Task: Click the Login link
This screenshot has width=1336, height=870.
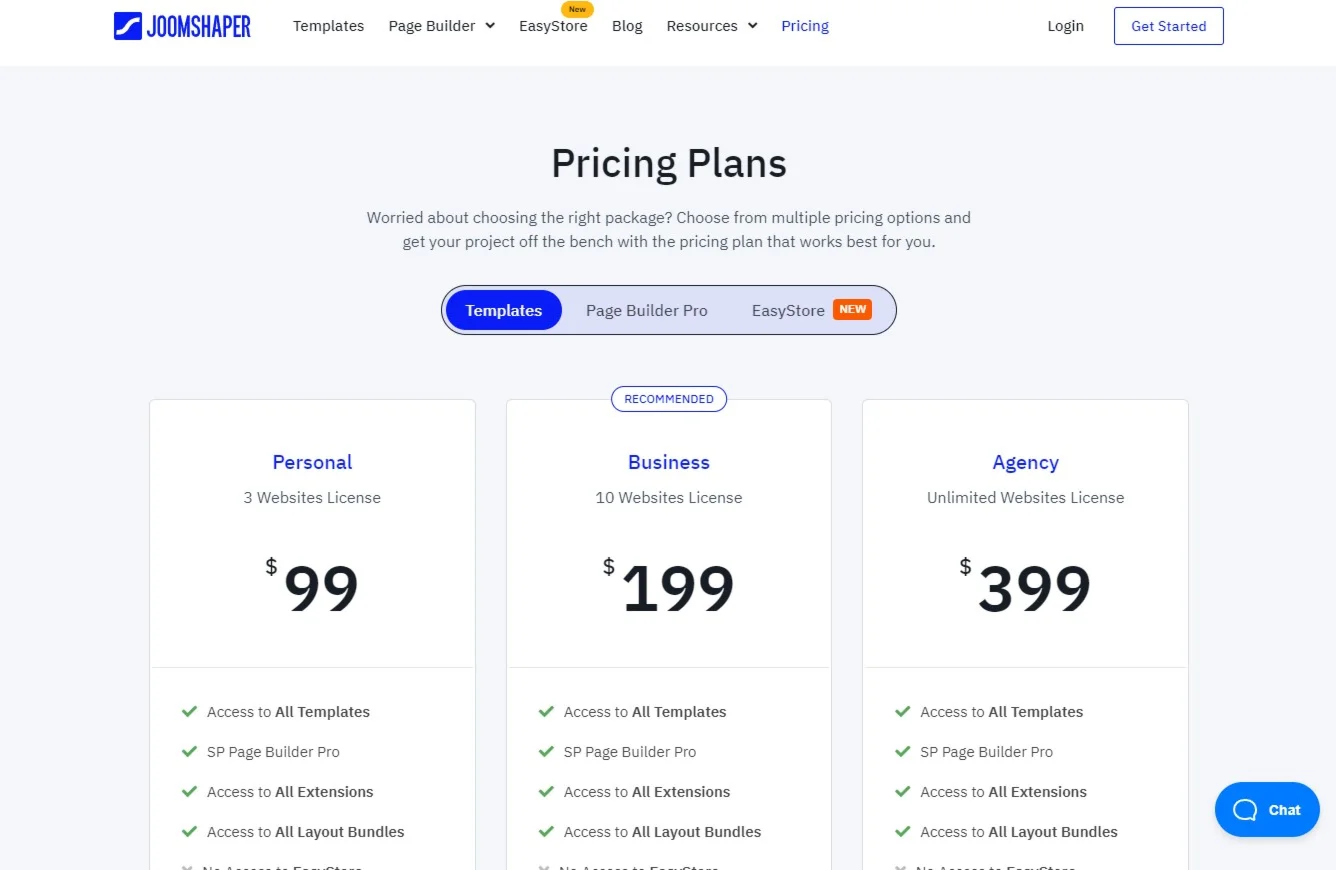Action: click(1065, 26)
